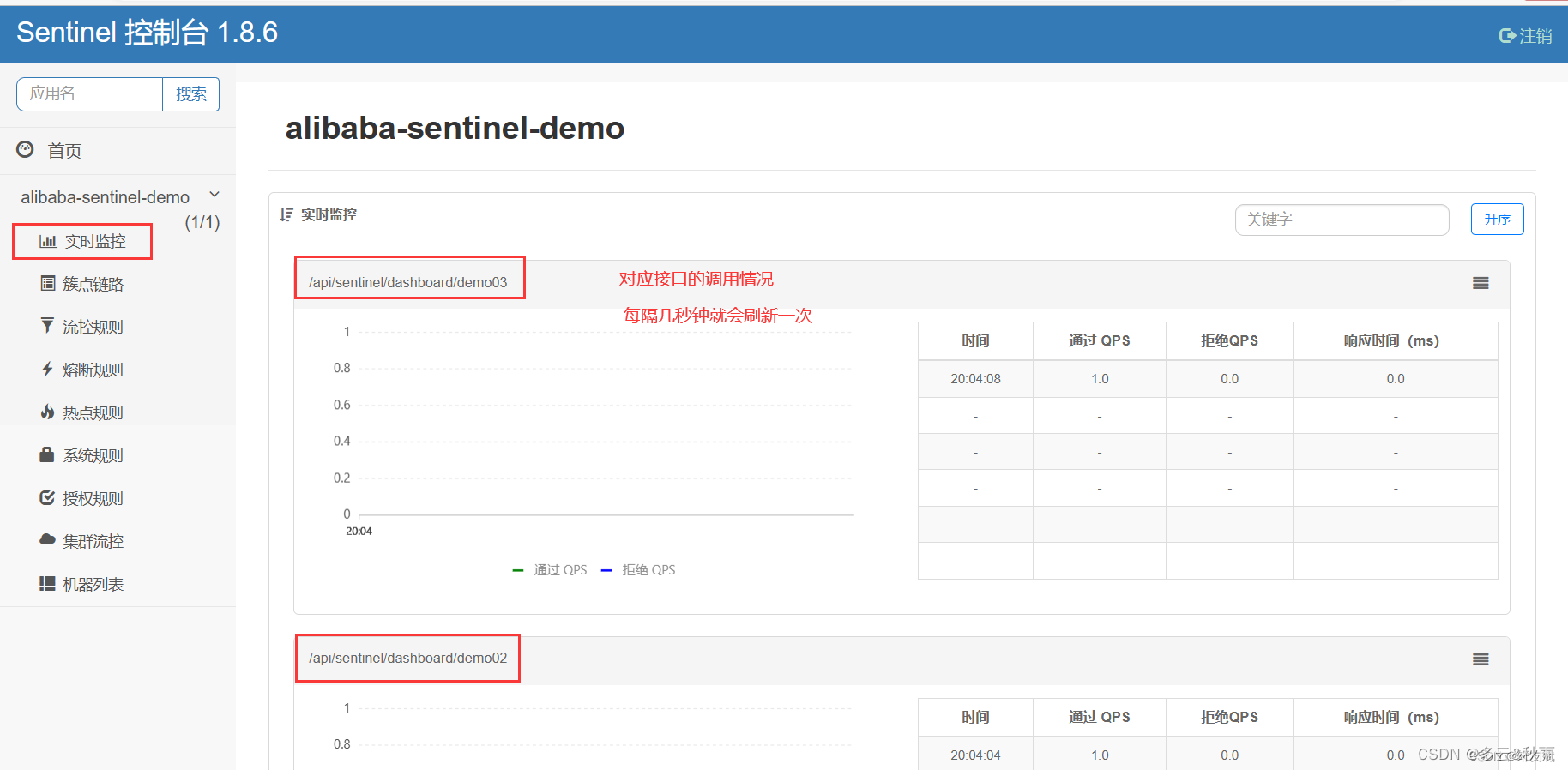The width and height of the screenshot is (1568, 770).
Task: Click the 20:04 chart x-axis label
Action: (x=359, y=532)
